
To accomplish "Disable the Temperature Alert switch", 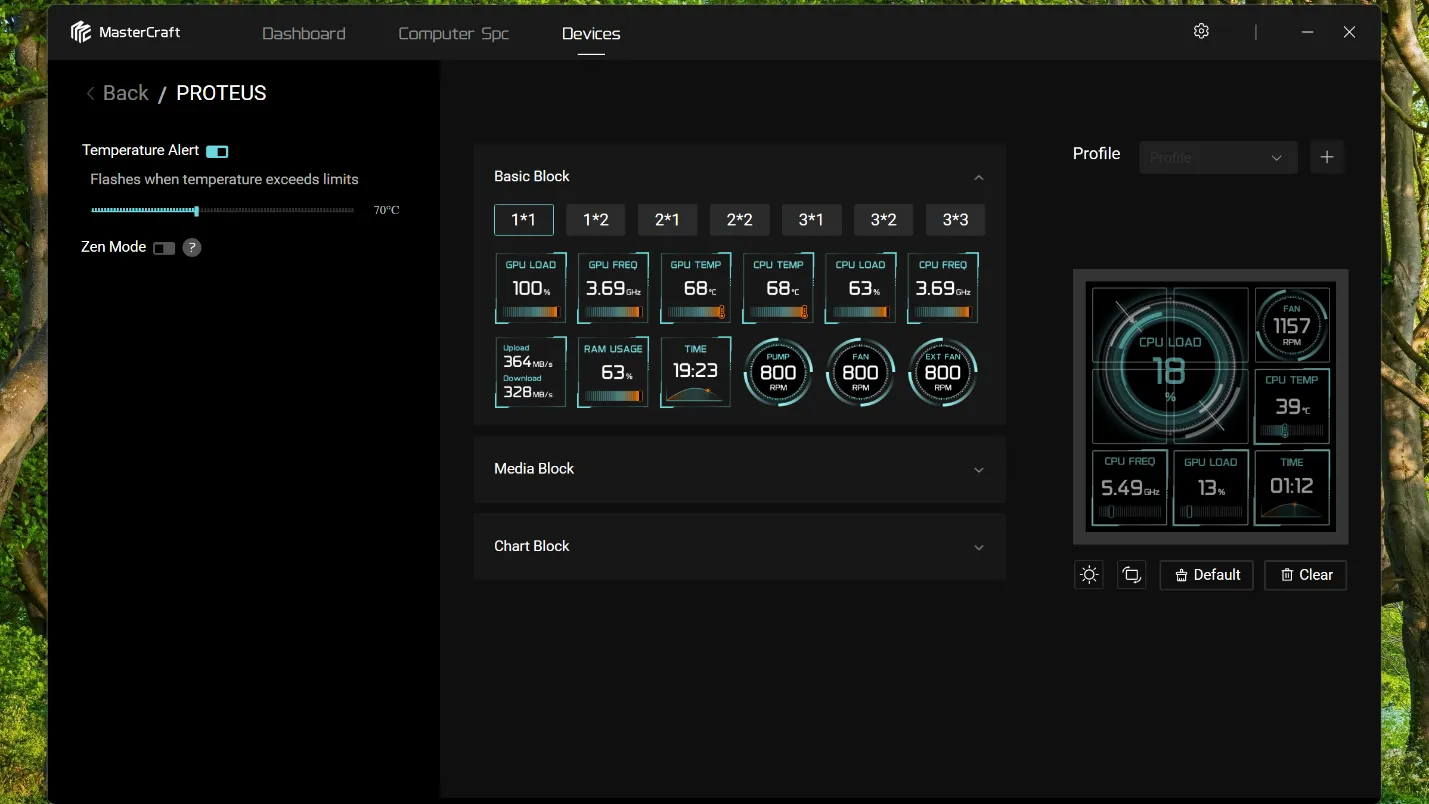I will click(217, 151).
